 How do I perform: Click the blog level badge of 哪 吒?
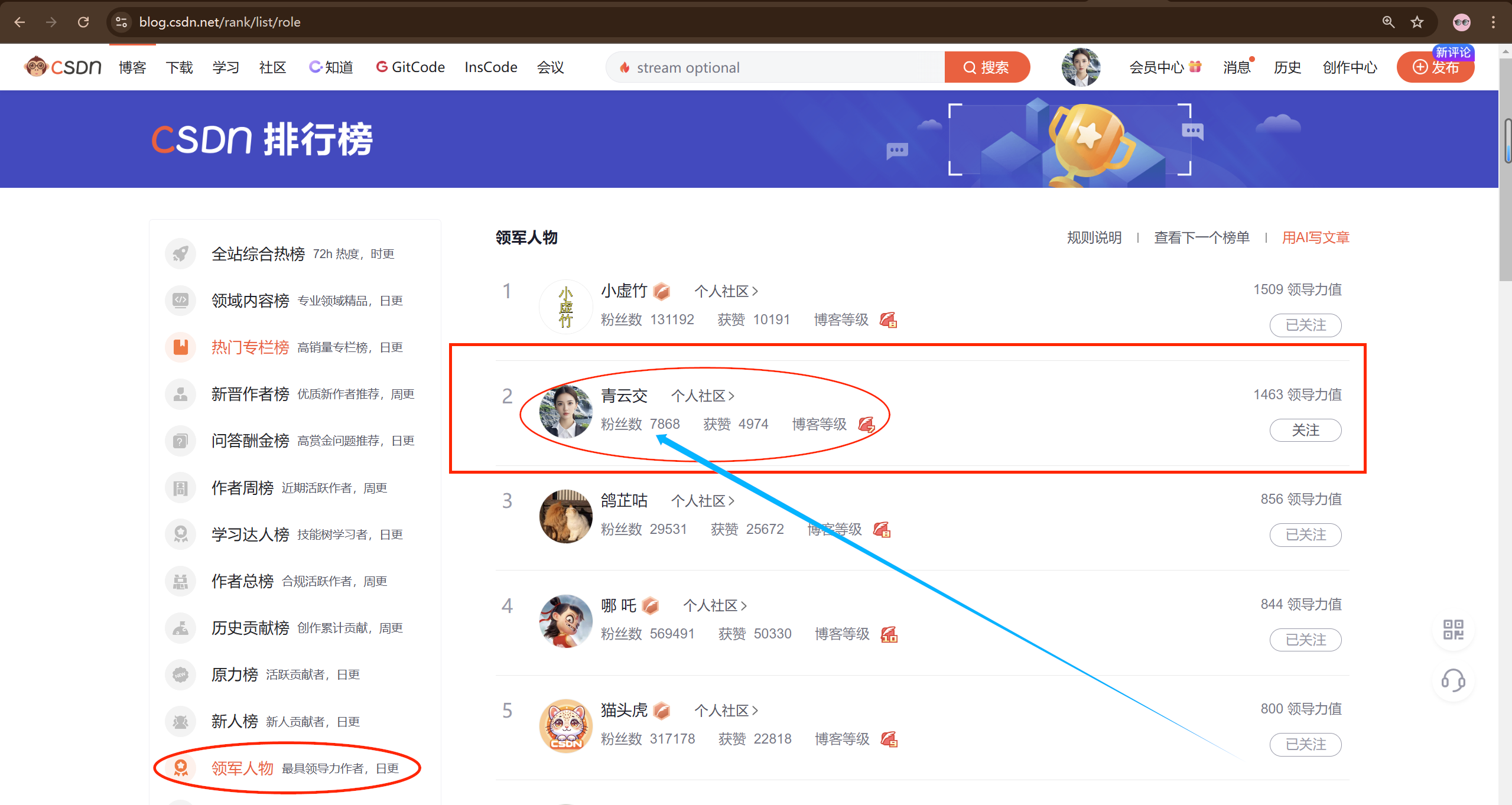click(x=889, y=634)
